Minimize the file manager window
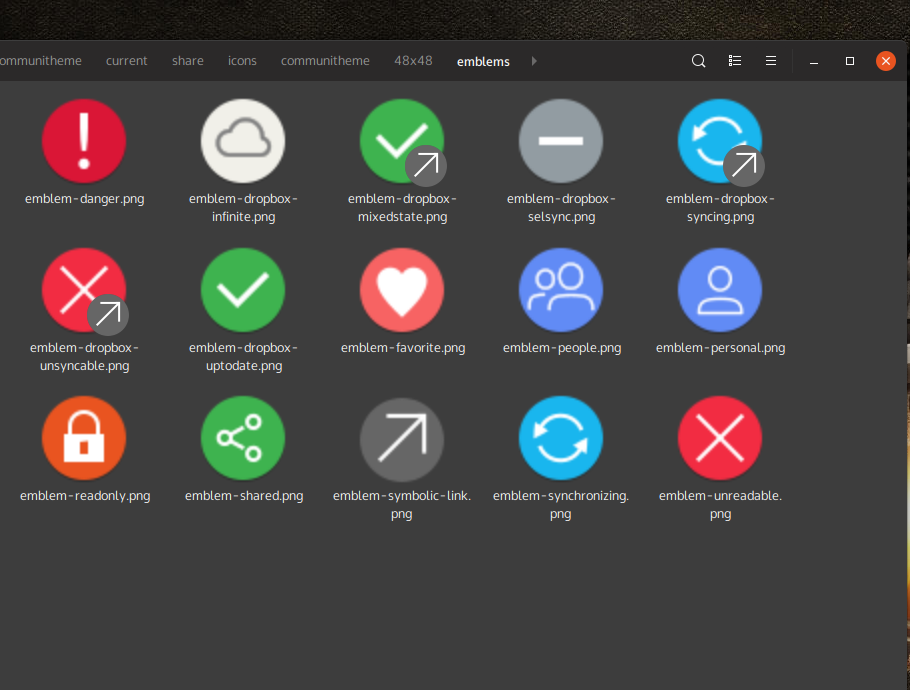910x690 pixels. 814,62
